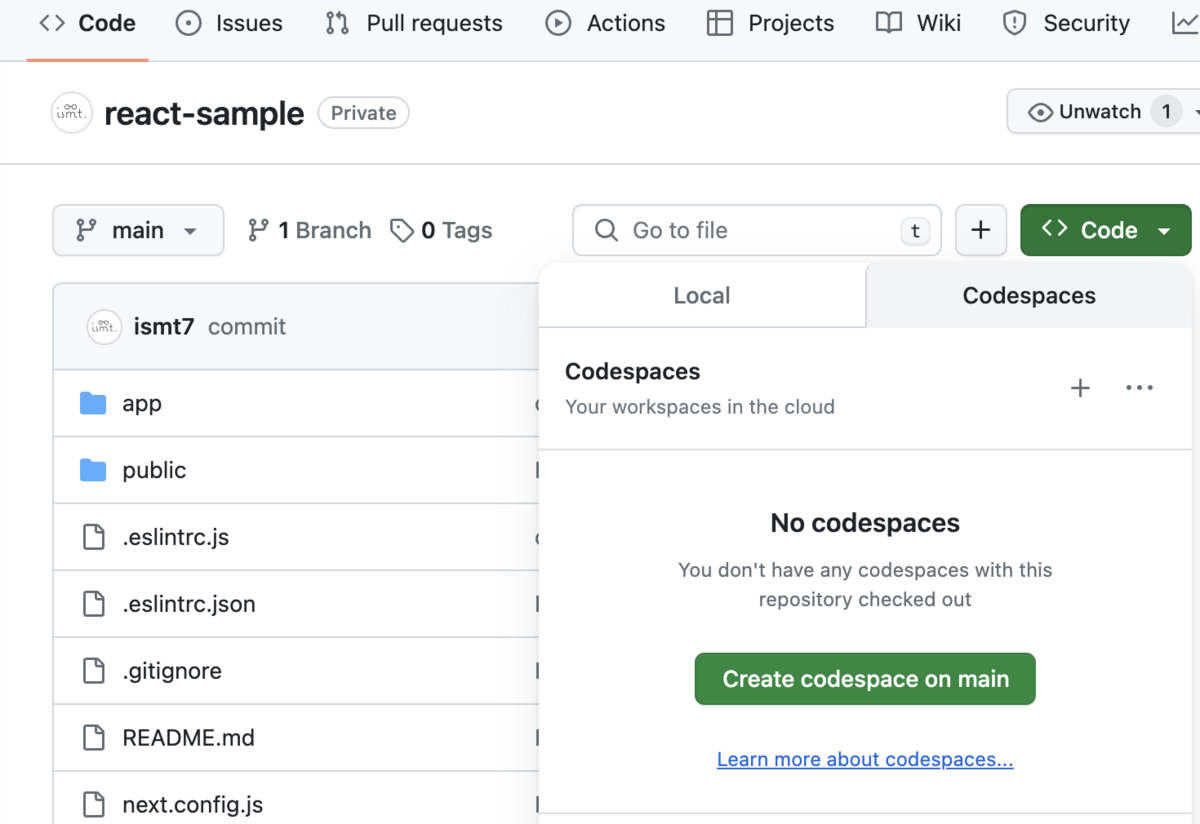Open the main branch selector dropdown
The image size is (1200, 824).
tap(138, 230)
